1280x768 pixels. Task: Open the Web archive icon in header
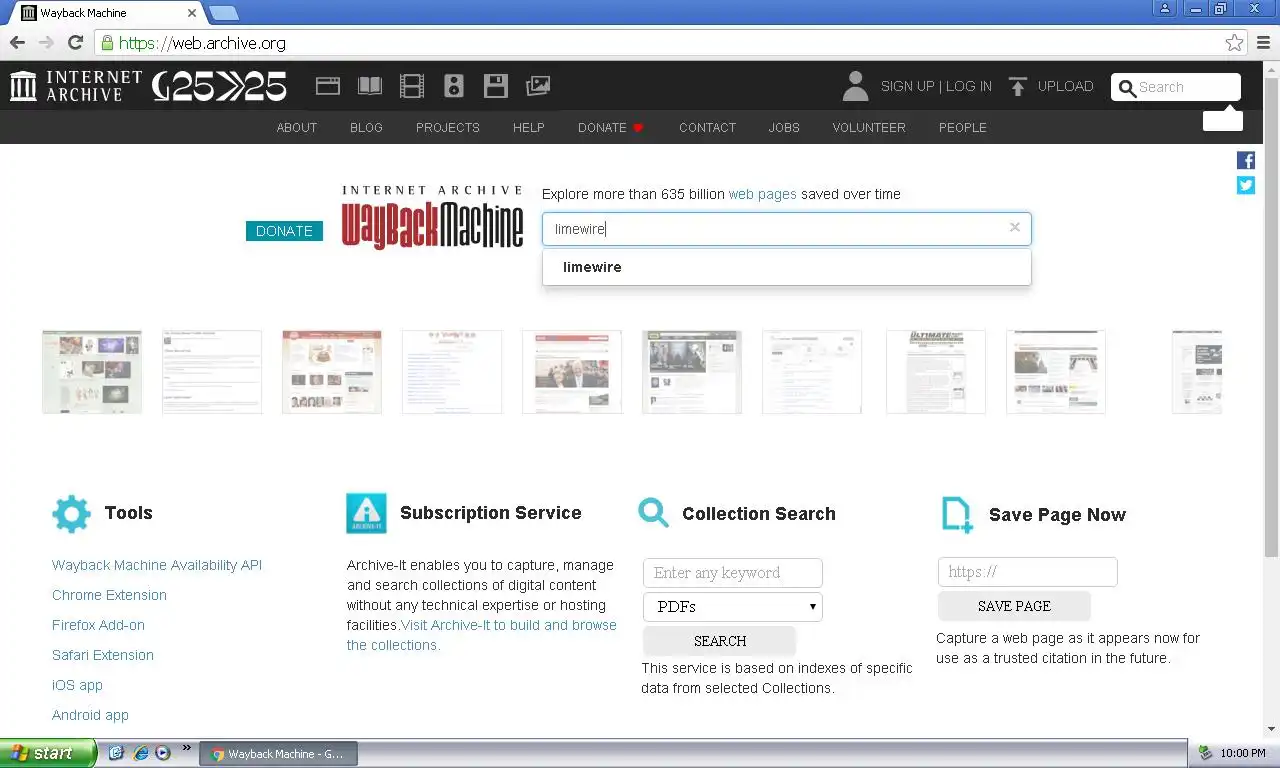tap(328, 86)
